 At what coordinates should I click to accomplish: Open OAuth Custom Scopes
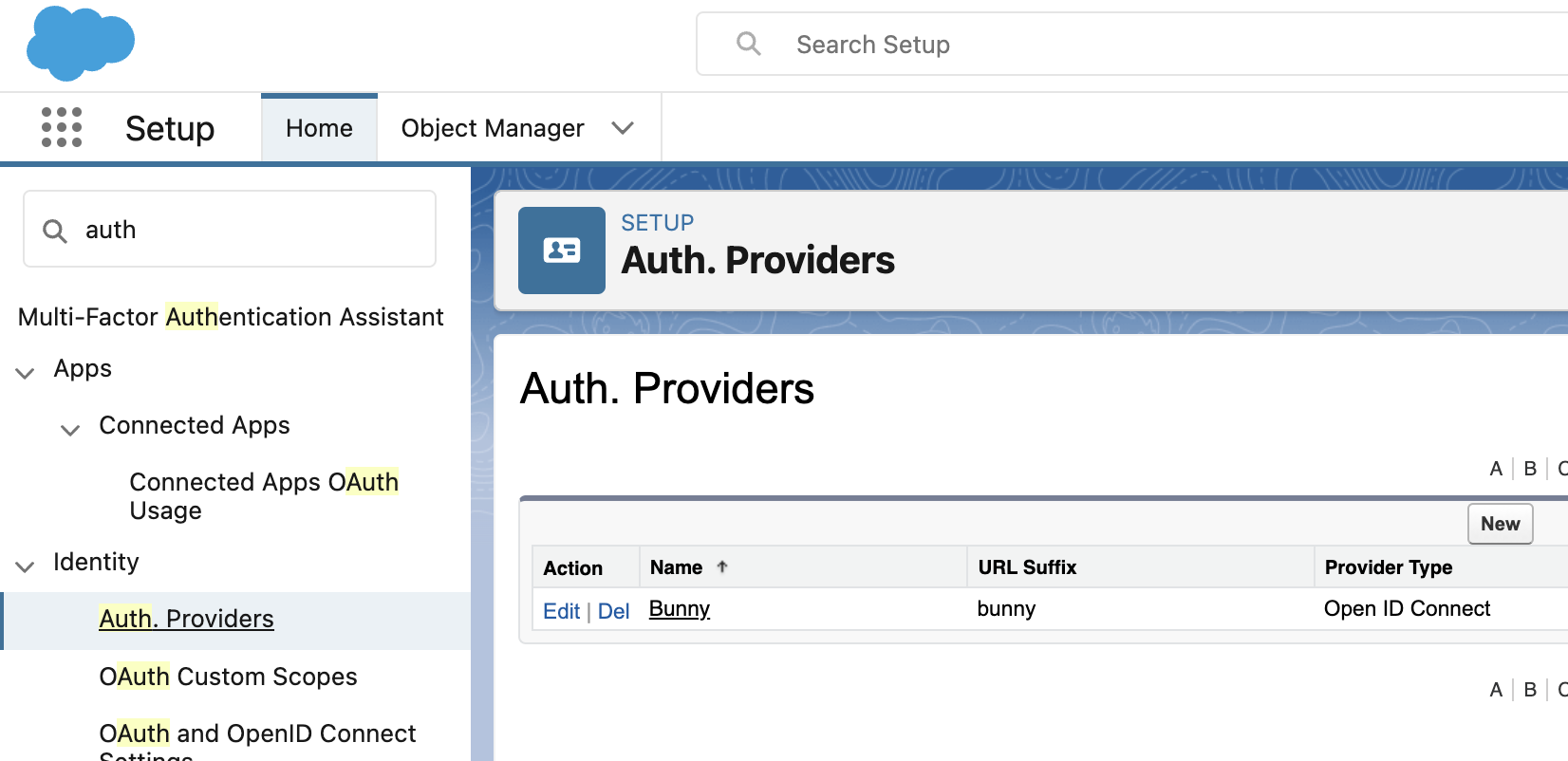coord(228,677)
